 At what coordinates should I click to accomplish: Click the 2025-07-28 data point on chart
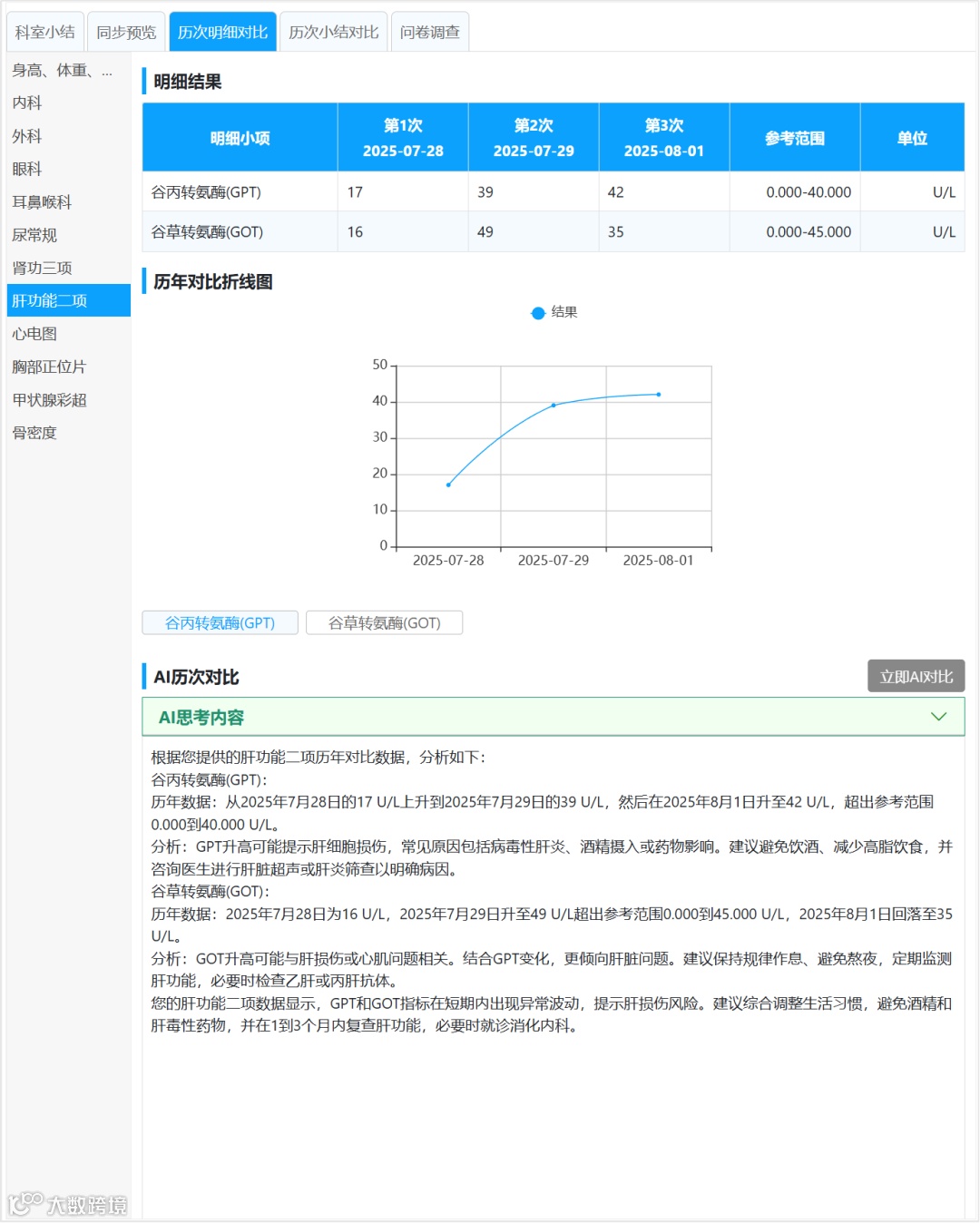tap(448, 484)
